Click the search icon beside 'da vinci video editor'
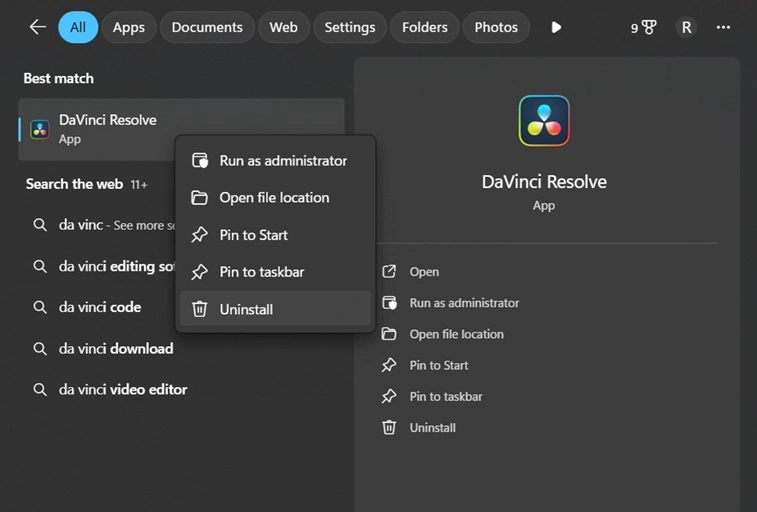The image size is (757, 512). tap(40, 389)
